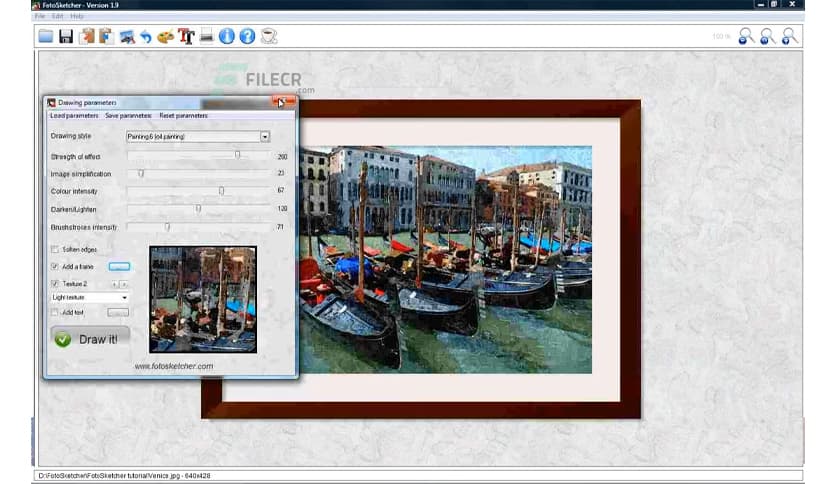Viewport: 836px width, 484px height.
Task: Open the Edit menu
Action: (58, 17)
